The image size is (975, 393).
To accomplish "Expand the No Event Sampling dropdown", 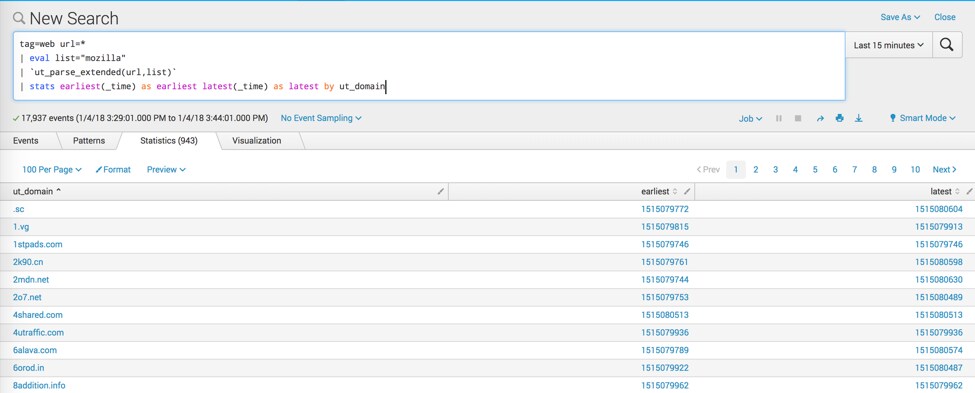I will coord(321,118).
